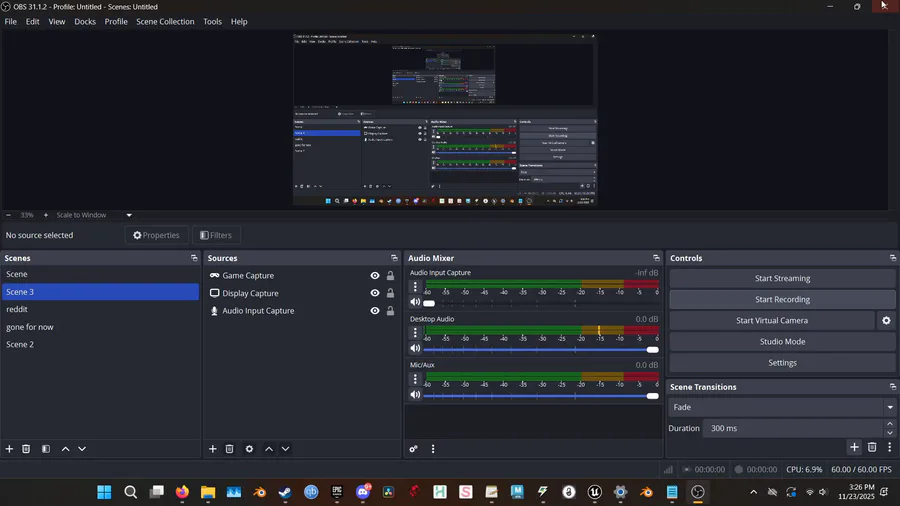Zoom out preview with minus icon
900x506 pixels.
pyautogui.click(x=9, y=215)
